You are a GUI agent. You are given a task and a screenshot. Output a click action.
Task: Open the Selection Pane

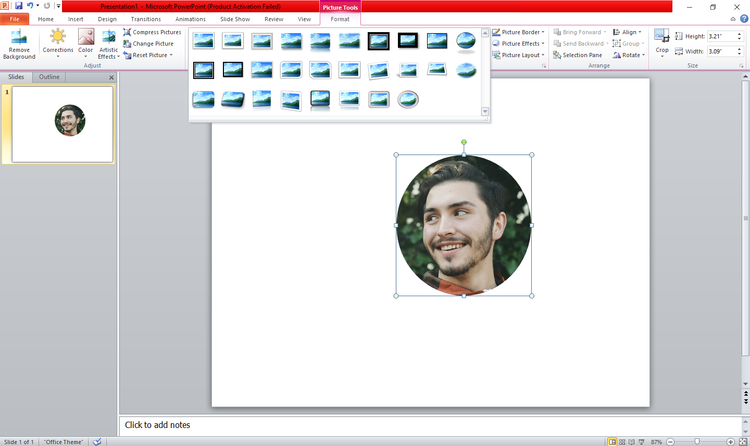coord(577,55)
